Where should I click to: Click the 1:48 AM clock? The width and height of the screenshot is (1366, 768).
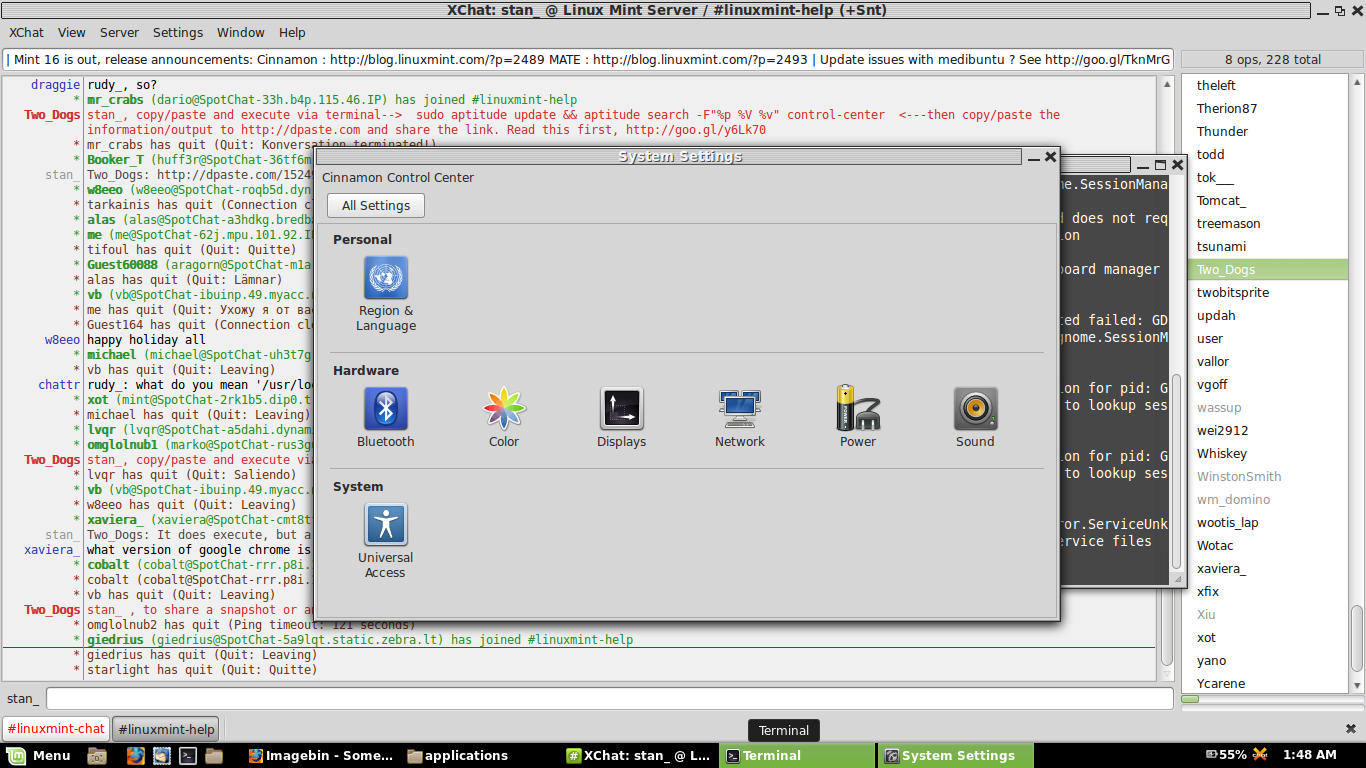tap(1311, 755)
